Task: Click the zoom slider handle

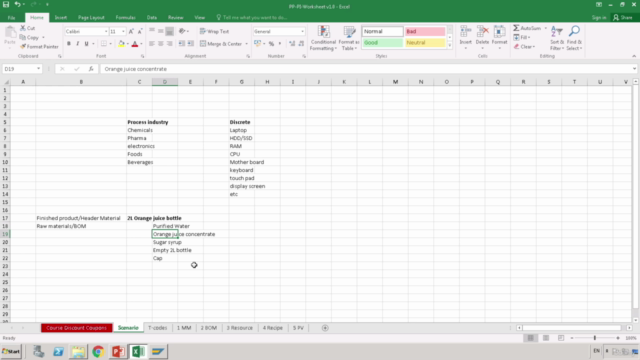Action: [595, 338]
